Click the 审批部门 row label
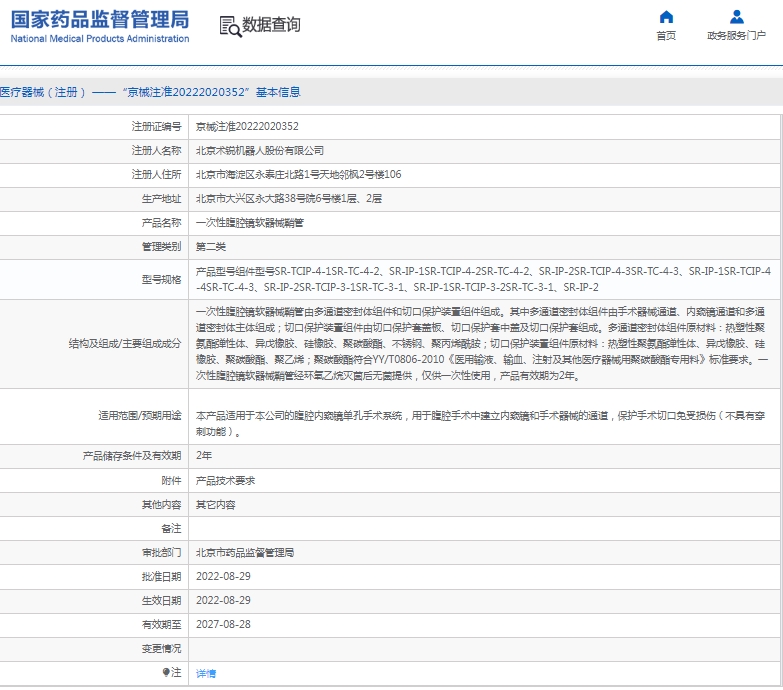This screenshot has height=690, width=783. pos(161,553)
